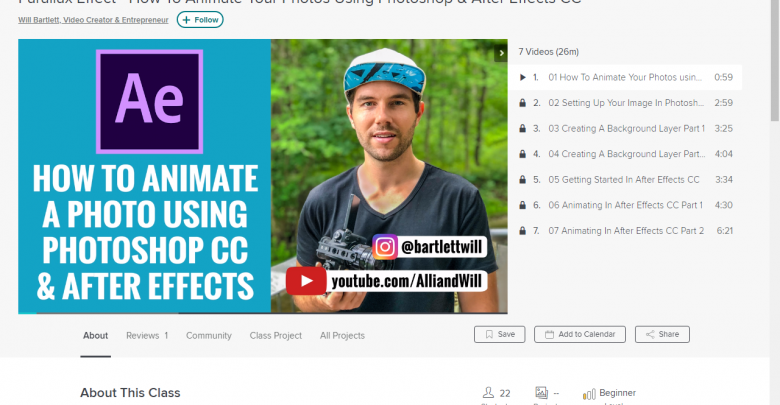The image size is (780, 405).
Task: Click the share icon in Share button
Action: coord(650,334)
